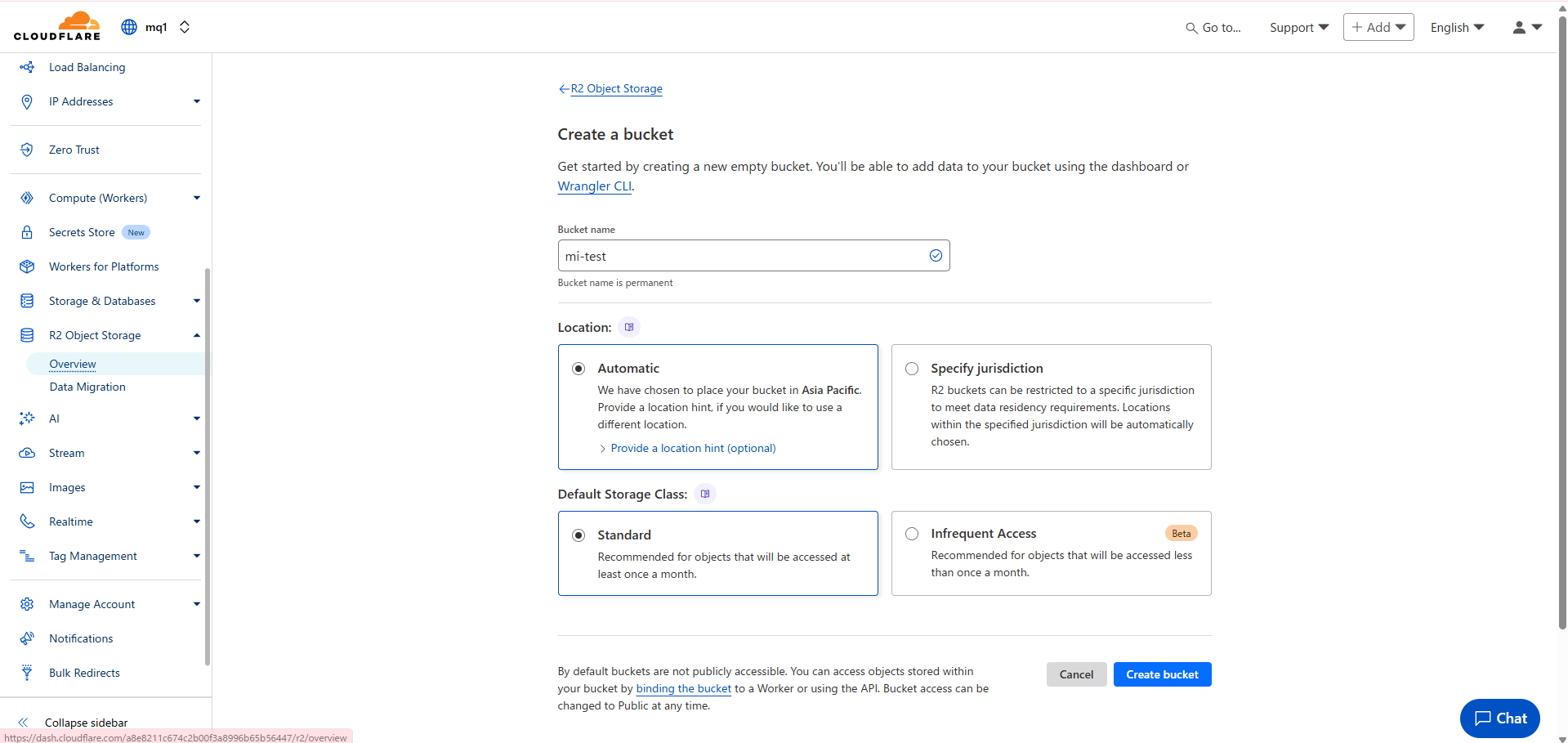Expand the AI menu arrow
The height and width of the screenshot is (743, 1568).
(x=197, y=418)
